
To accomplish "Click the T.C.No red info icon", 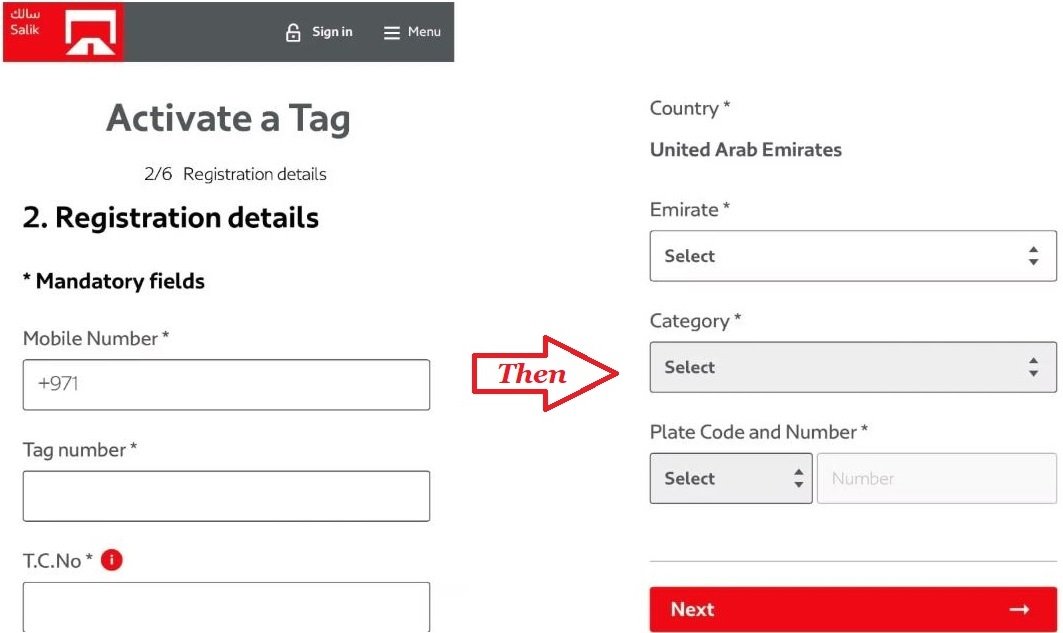I will (x=112, y=560).
